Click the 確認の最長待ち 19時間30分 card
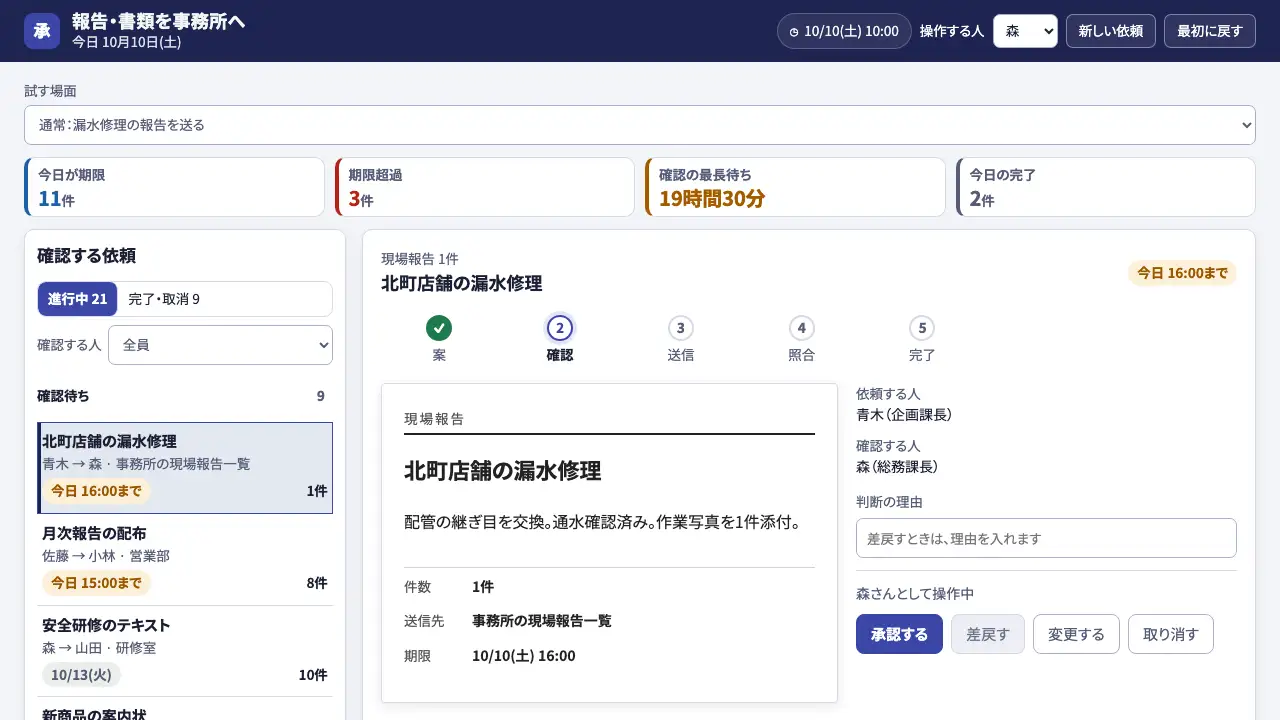This screenshot has width=1280, height=720. click(x=795, y=187)
